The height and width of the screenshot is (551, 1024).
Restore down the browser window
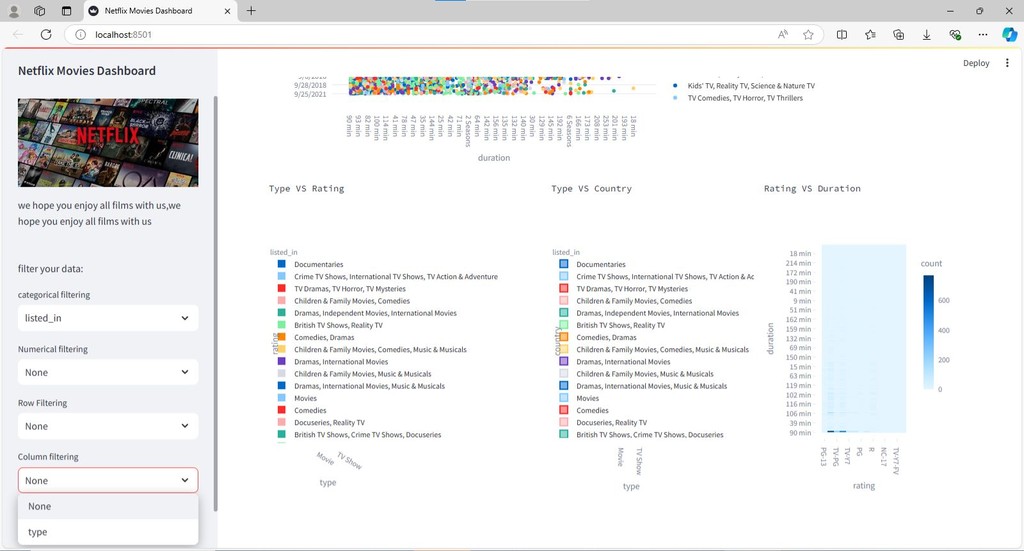(x=980, y=11)
